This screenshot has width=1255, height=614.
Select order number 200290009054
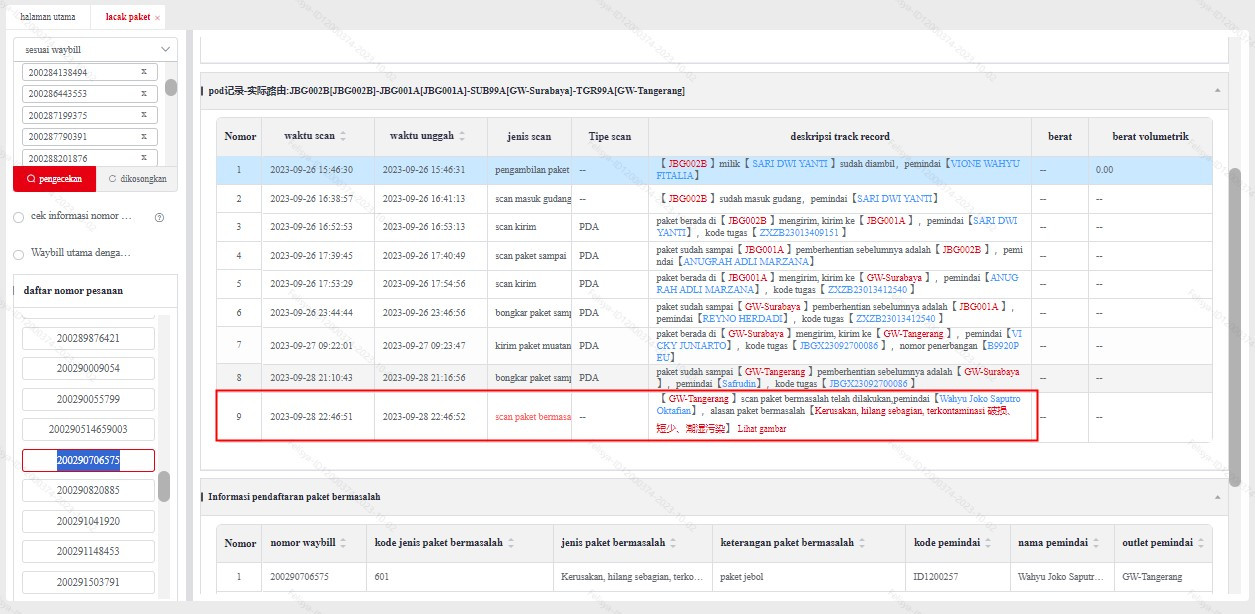[88, 368]
